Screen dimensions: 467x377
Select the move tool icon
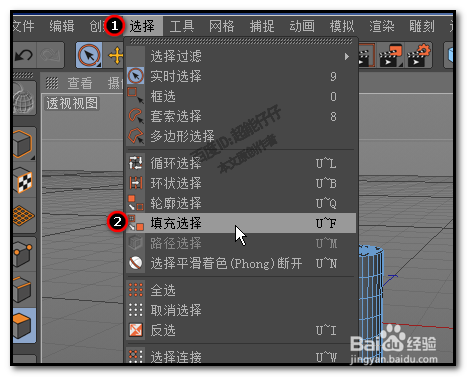click(116, 55)
